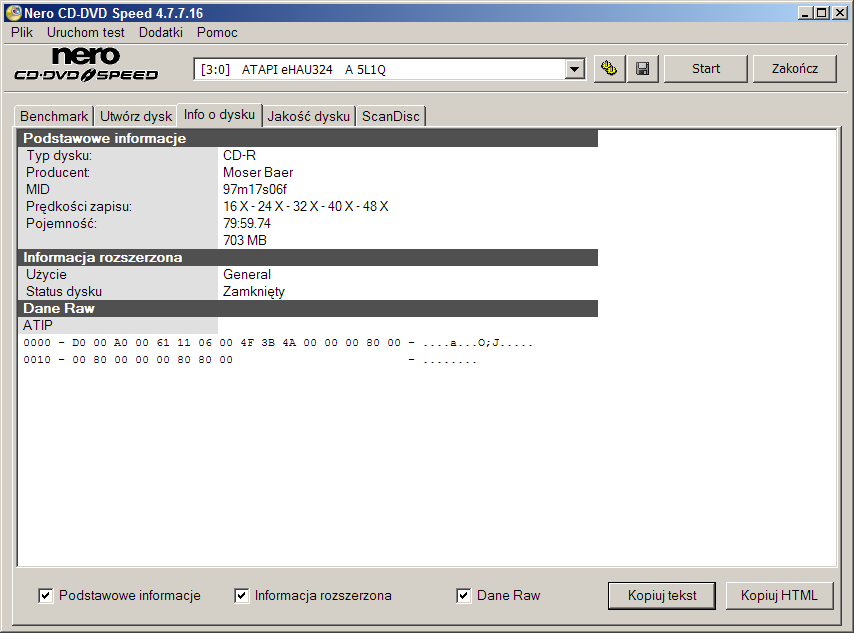Click the MID label
The image size is (854, 633).
click(x=38, y=189)
